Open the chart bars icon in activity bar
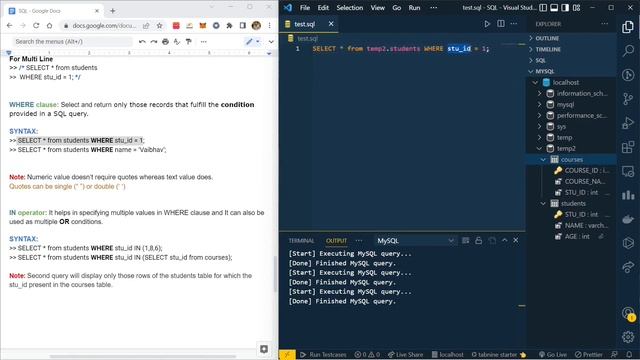This screenshot has width=640, height=360. coord(628,195)
